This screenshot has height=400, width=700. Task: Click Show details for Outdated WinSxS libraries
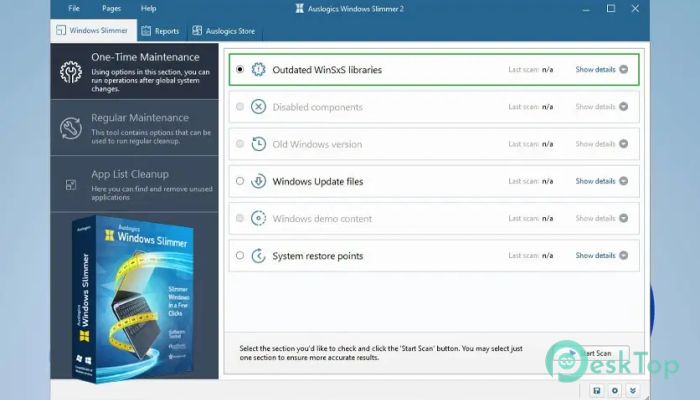tap(595, 69)
